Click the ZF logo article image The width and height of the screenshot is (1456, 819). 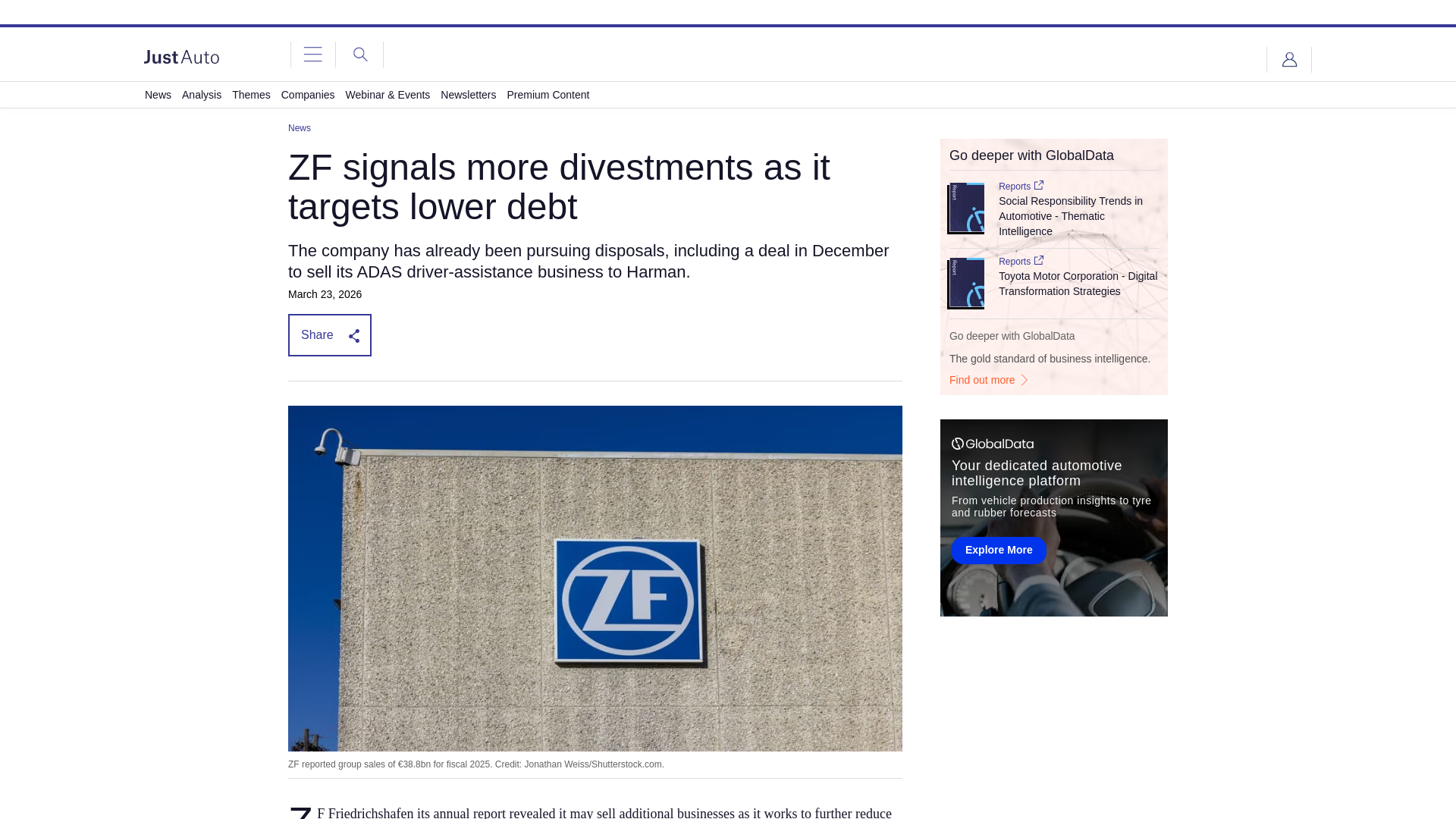[x=595, y=579]
